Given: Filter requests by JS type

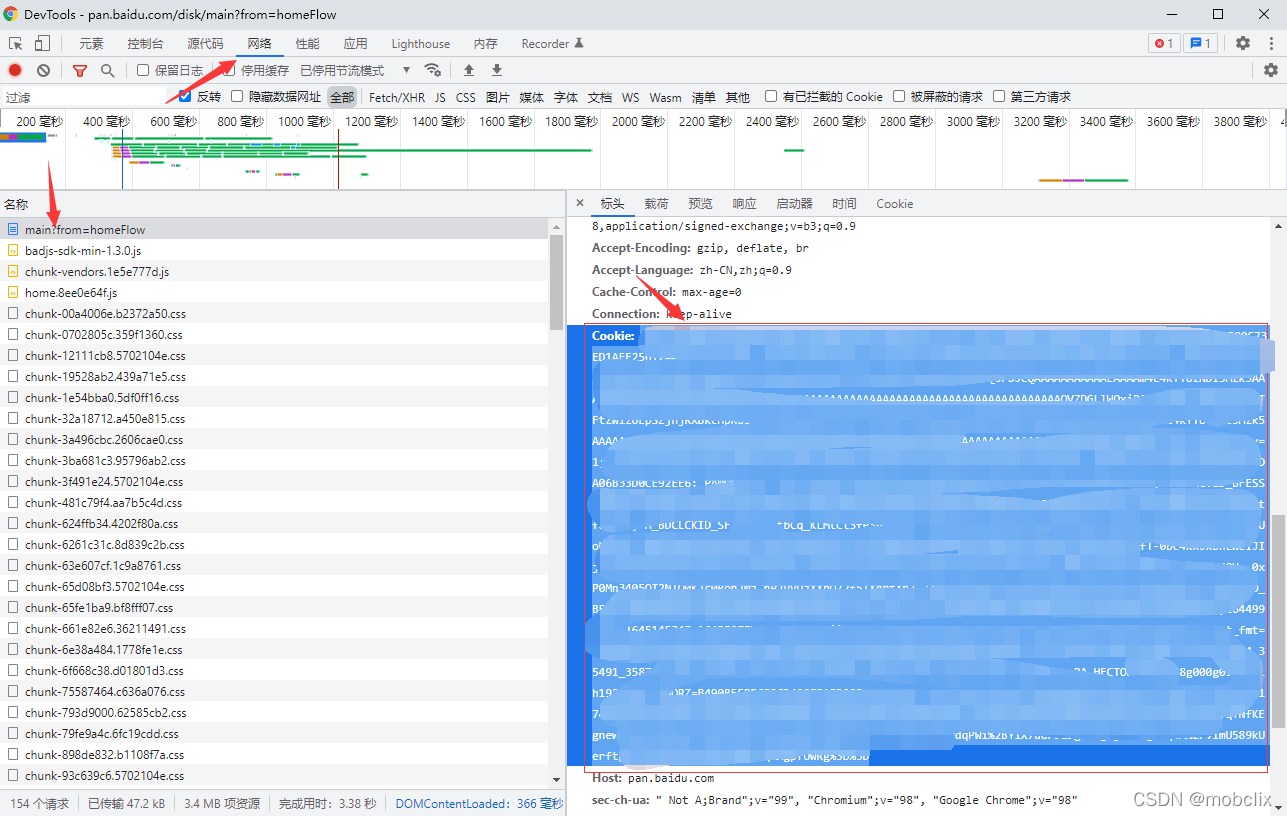Looking at the screenshot, I should click(x=440, y=97).
